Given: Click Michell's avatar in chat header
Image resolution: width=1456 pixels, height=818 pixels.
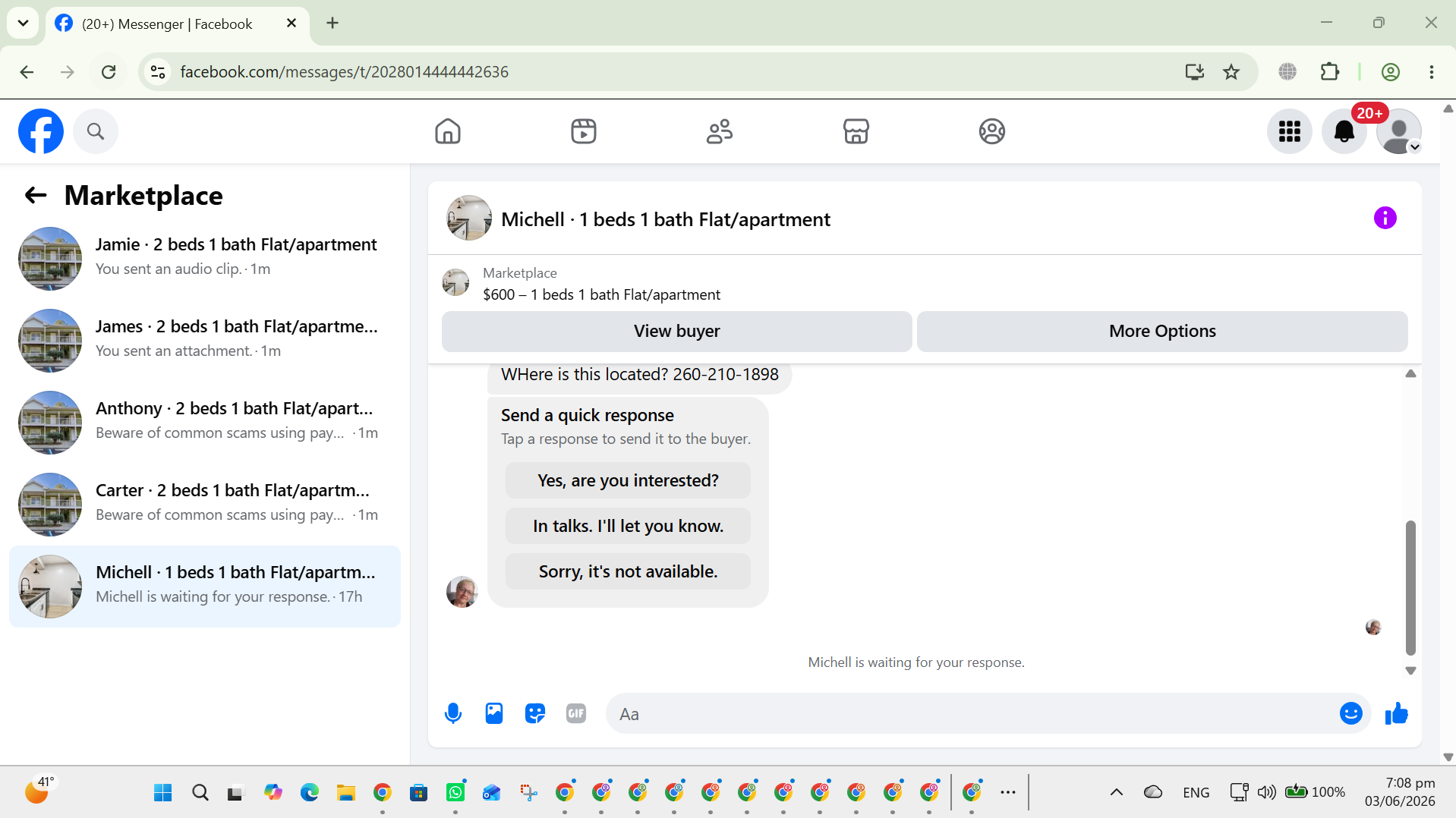Looking at the screenshot, I should (469, 219).
